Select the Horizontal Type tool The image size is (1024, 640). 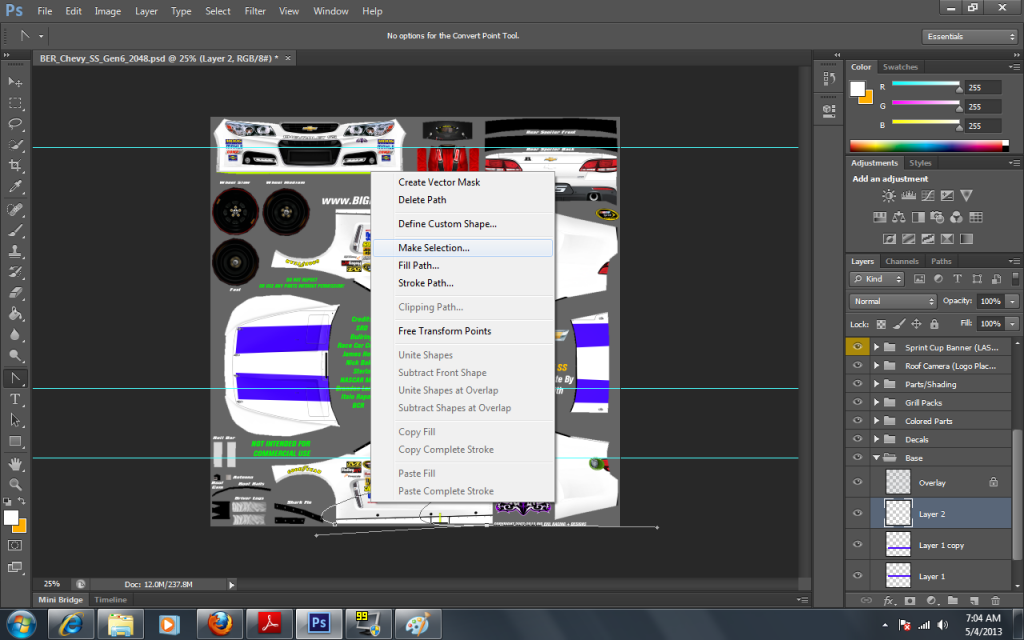click(x=15, y=399)
